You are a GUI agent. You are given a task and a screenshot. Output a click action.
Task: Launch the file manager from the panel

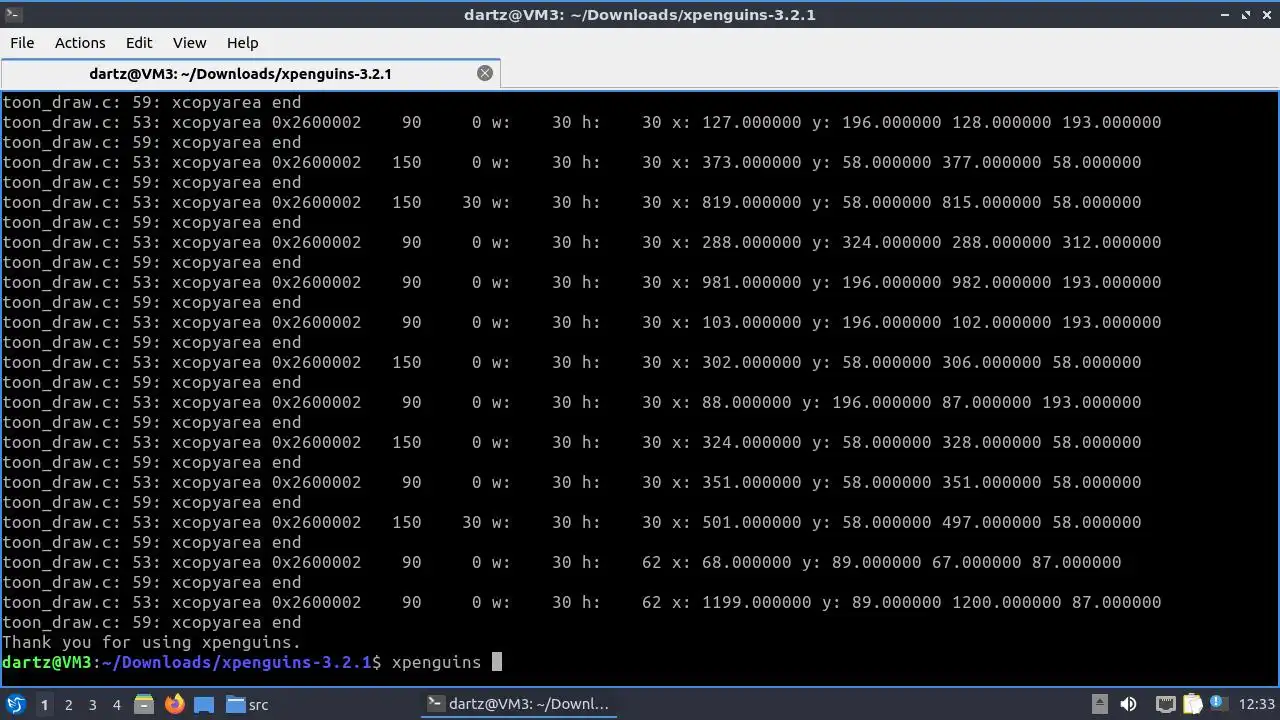click(144, 704)
